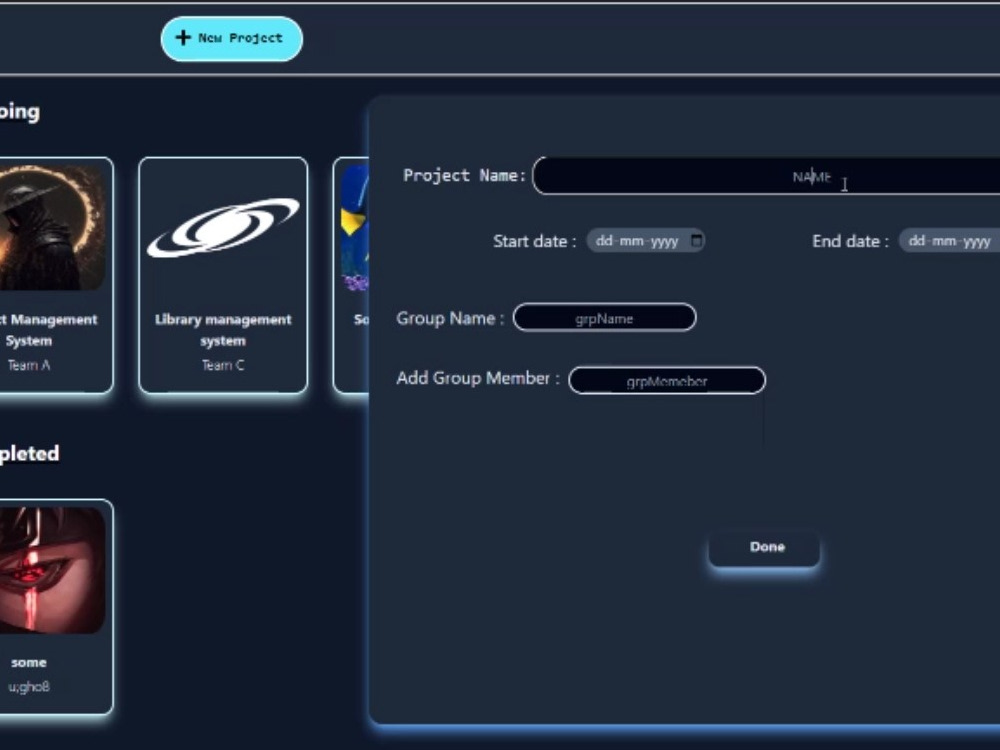Screen dimensions: 1000x750
Task: Click the Management System card title
Action: [x=48, y=330]
